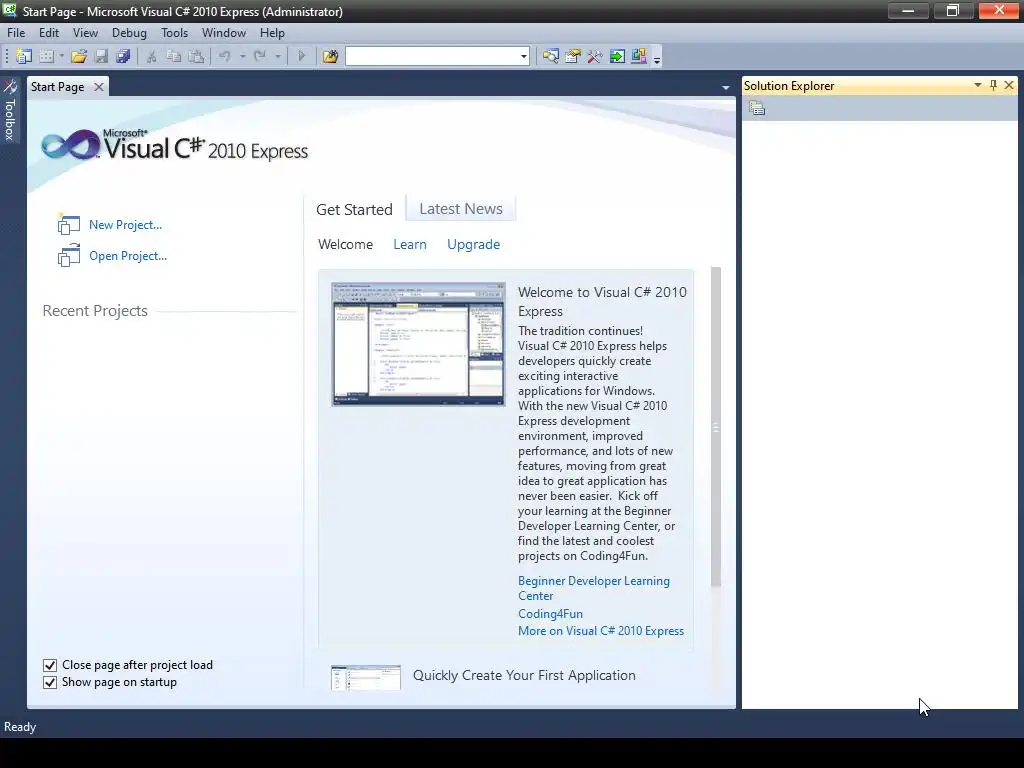Click the Start Page green arrow icon
1024x768 pixels.
pos(617,57)
